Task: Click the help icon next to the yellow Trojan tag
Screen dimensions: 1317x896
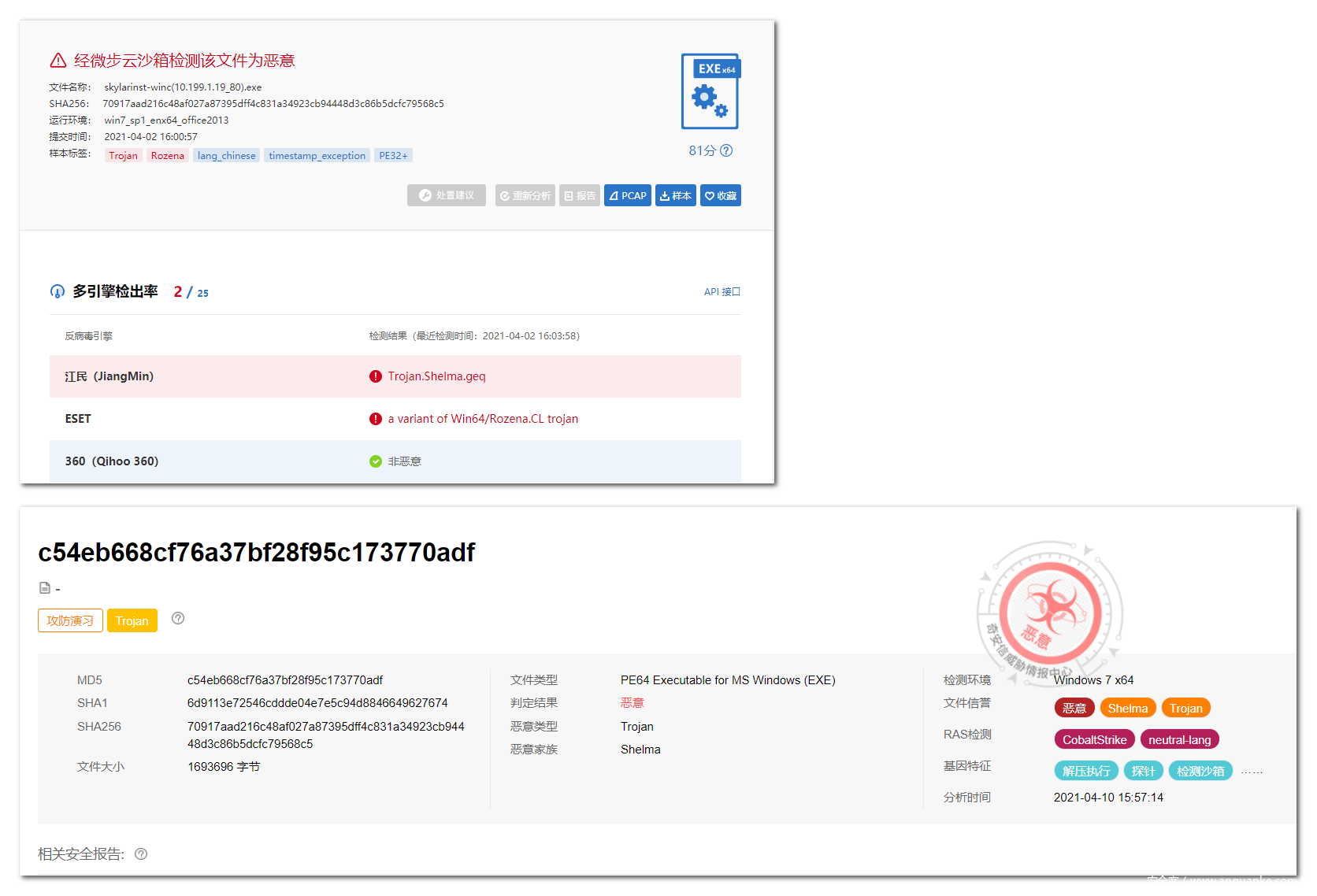Action: (x=178, y=619)
